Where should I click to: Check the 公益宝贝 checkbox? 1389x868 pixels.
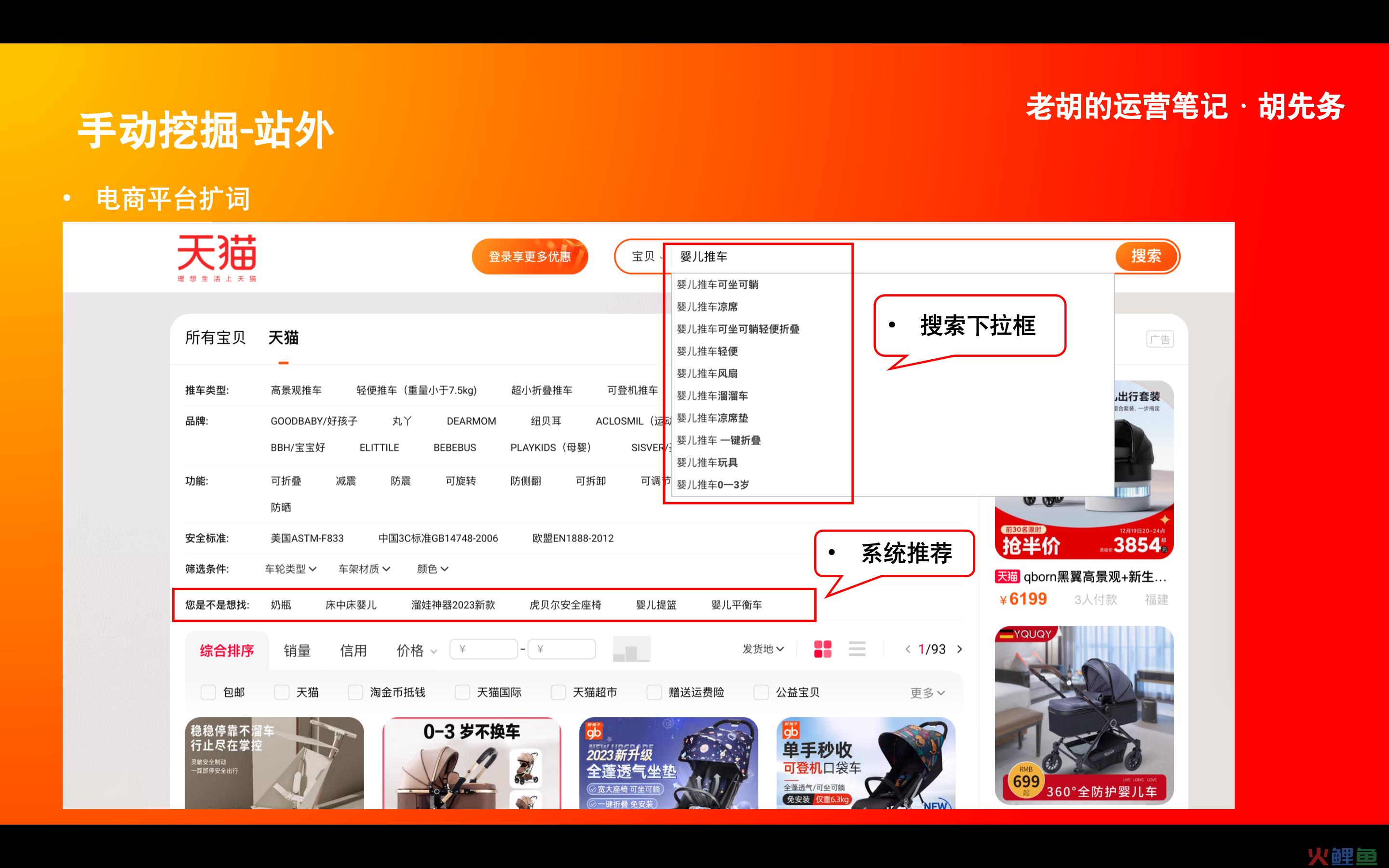click(x=761, y=692)
